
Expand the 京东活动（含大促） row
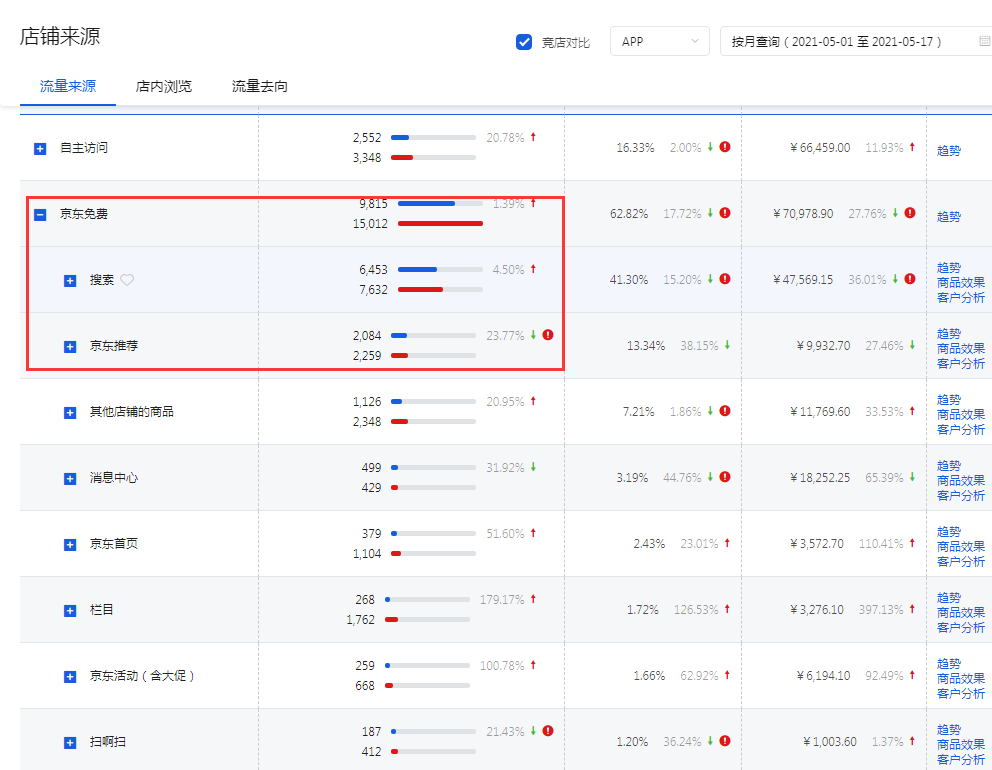click(70, 676)
